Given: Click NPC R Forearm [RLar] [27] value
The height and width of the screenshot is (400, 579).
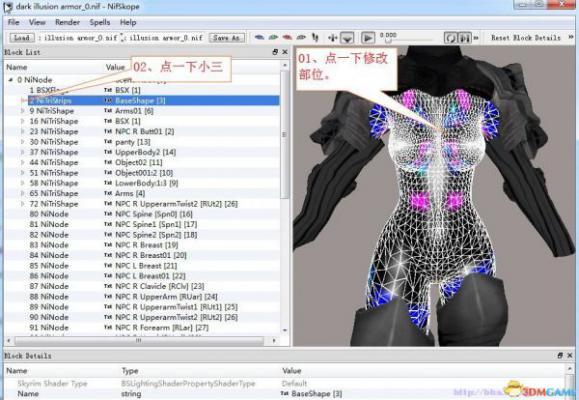Looking at the screenshot, I should coord(162,328).
